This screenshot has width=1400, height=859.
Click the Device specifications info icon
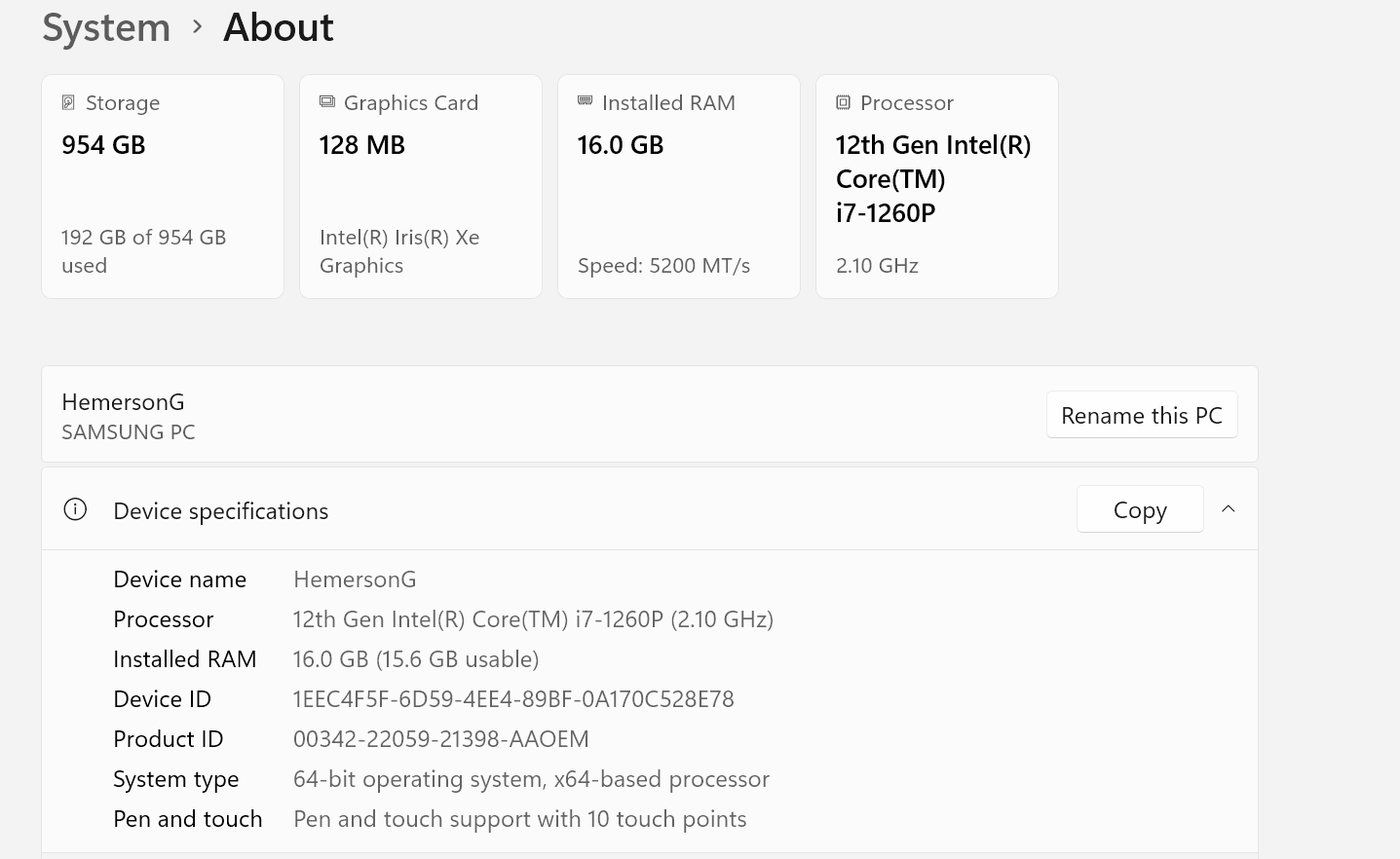75,509
